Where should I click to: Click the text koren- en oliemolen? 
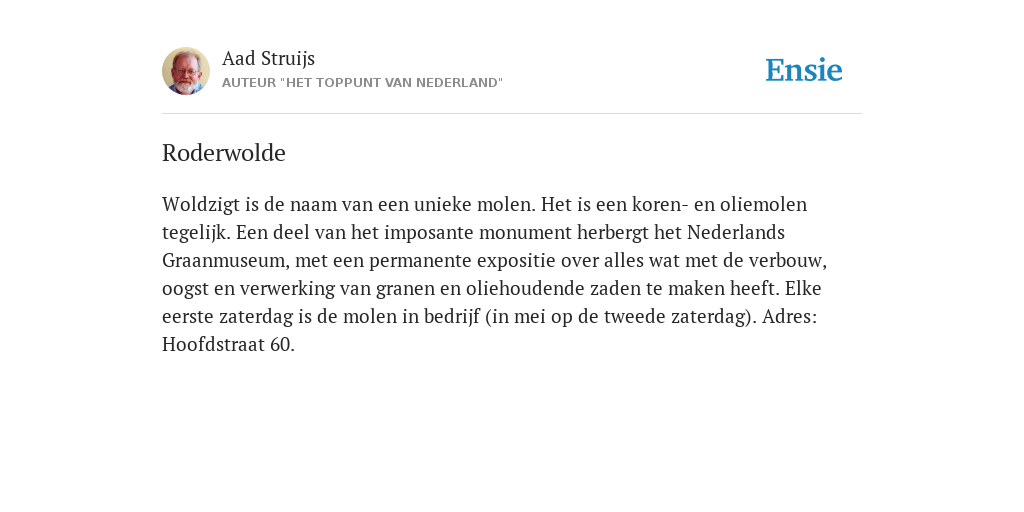(720, 204)
